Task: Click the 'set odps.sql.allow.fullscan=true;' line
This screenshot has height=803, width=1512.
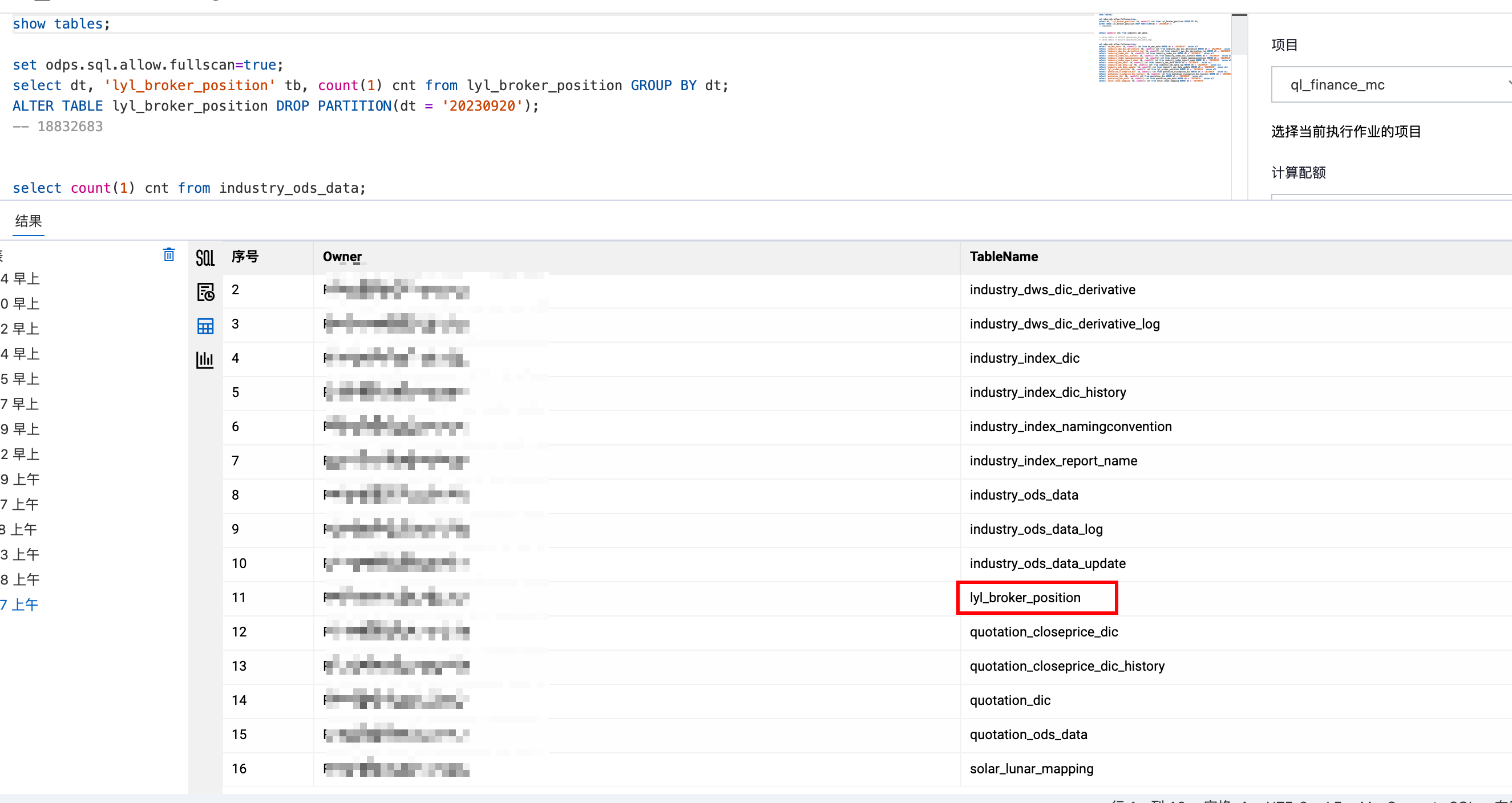Action: tap(148, 65)
